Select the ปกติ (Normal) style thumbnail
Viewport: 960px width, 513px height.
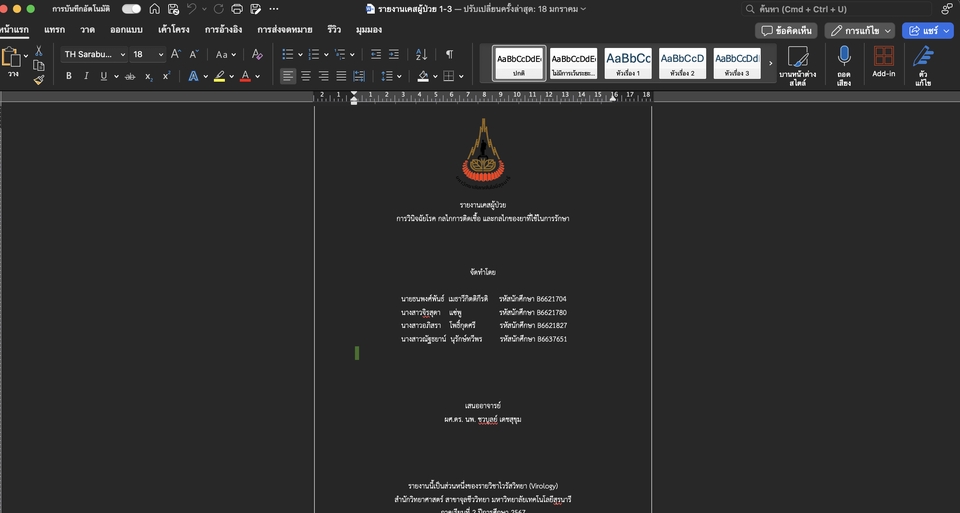pos(519,64)
